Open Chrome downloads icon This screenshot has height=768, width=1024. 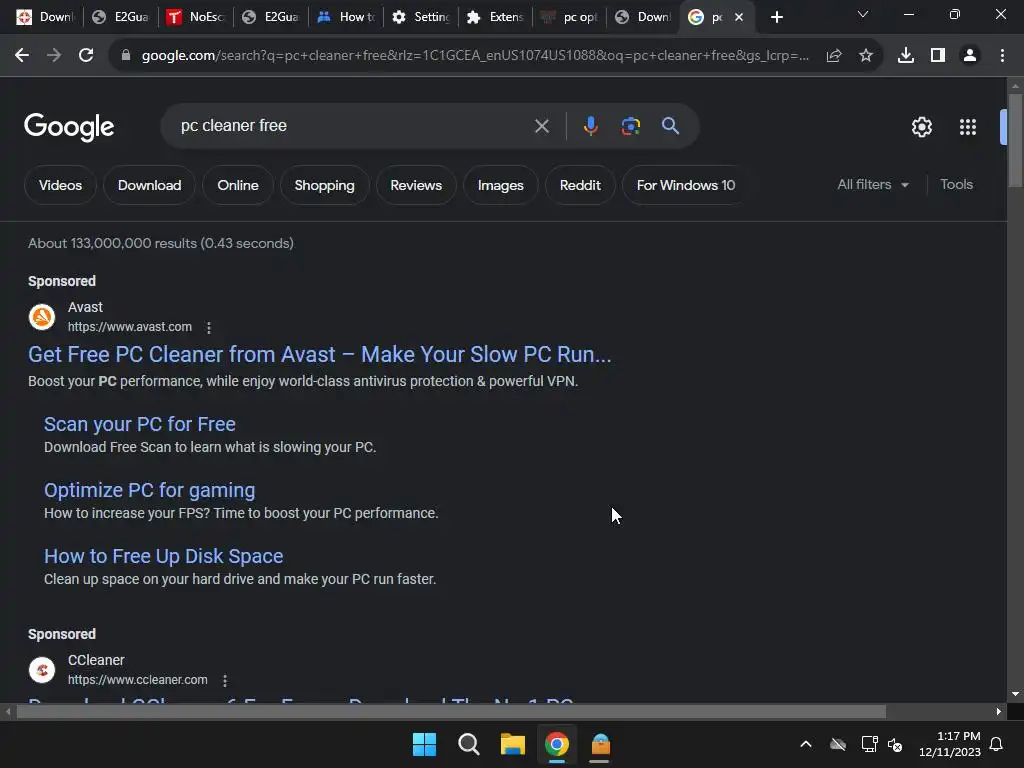906,56
